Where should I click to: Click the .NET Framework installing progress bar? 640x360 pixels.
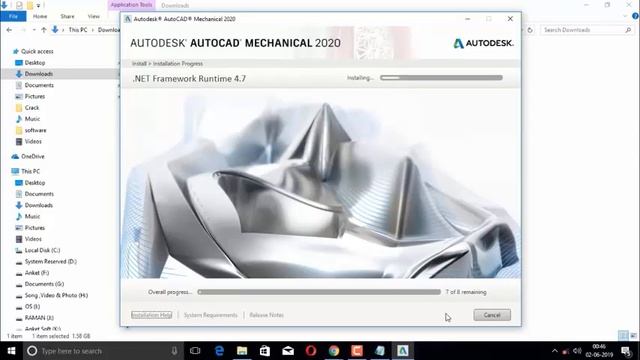pyautogui.click(x=441, y=78)
